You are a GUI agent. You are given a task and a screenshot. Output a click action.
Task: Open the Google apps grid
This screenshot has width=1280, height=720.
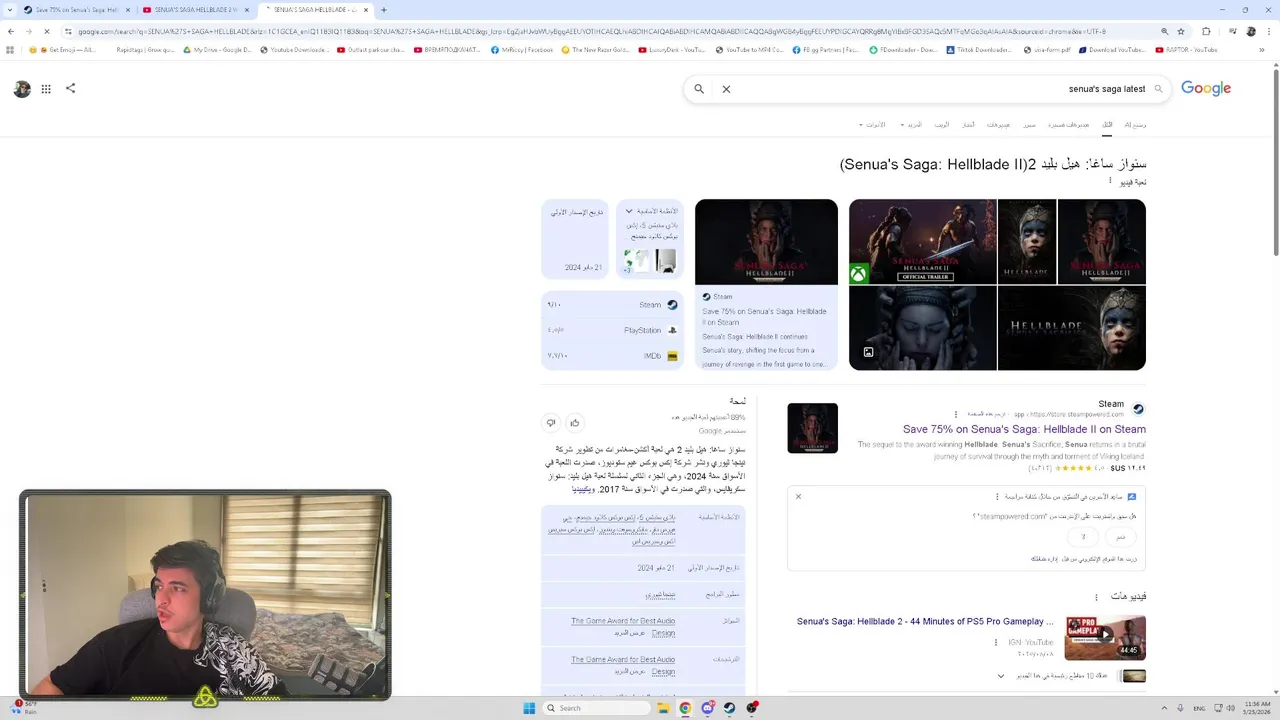coord(46,88)
